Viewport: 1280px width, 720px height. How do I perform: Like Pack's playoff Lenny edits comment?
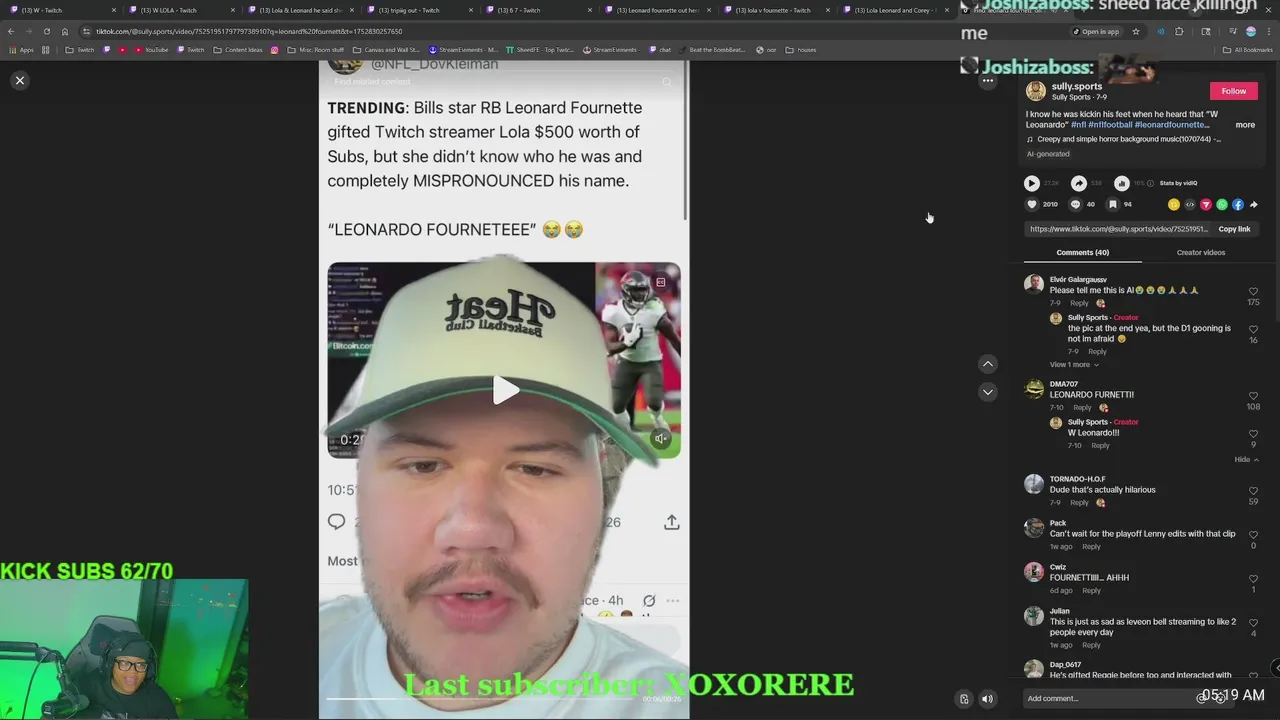1253,535
